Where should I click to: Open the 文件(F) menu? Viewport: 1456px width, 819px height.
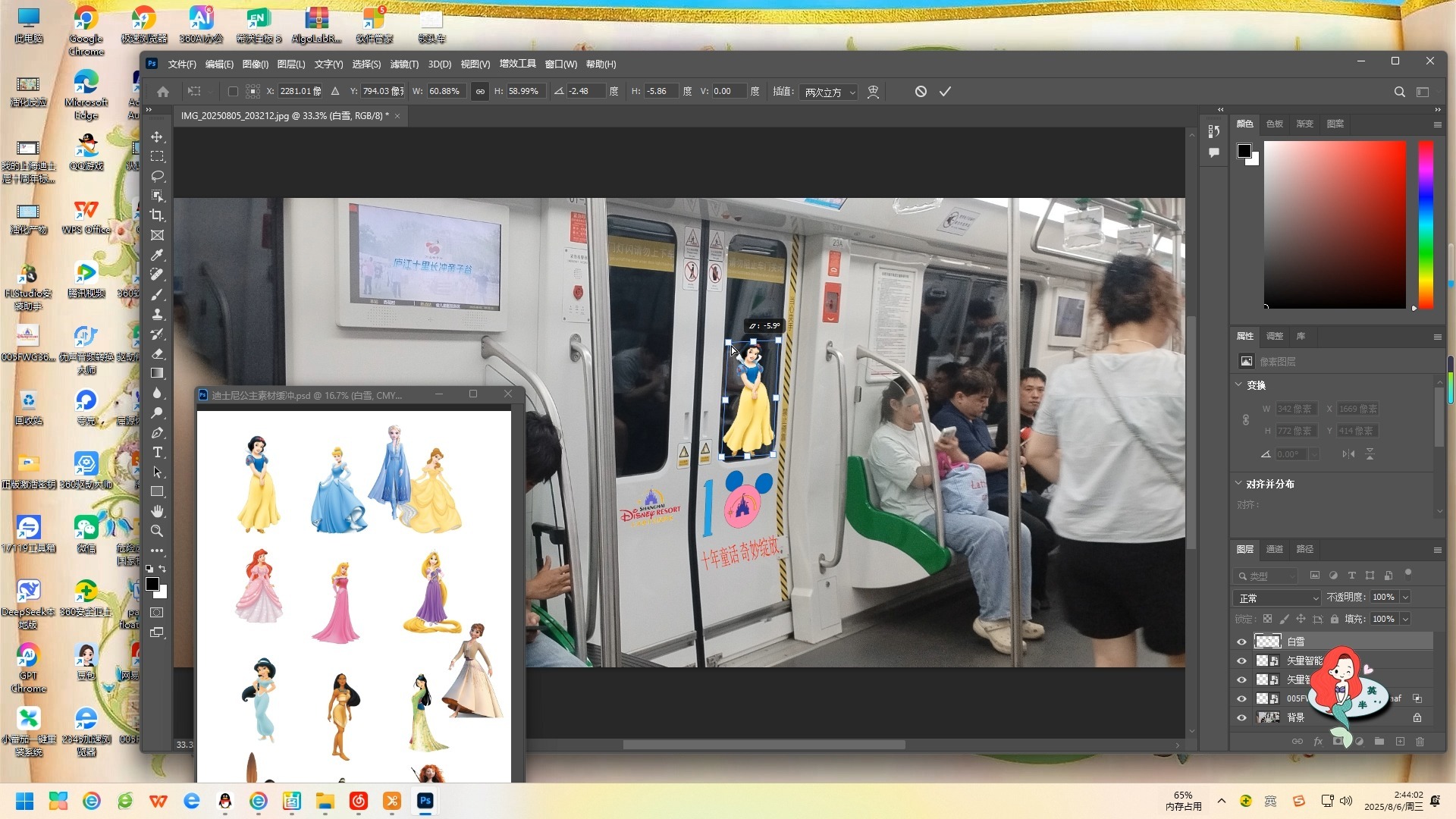click(x=182, y=64)
